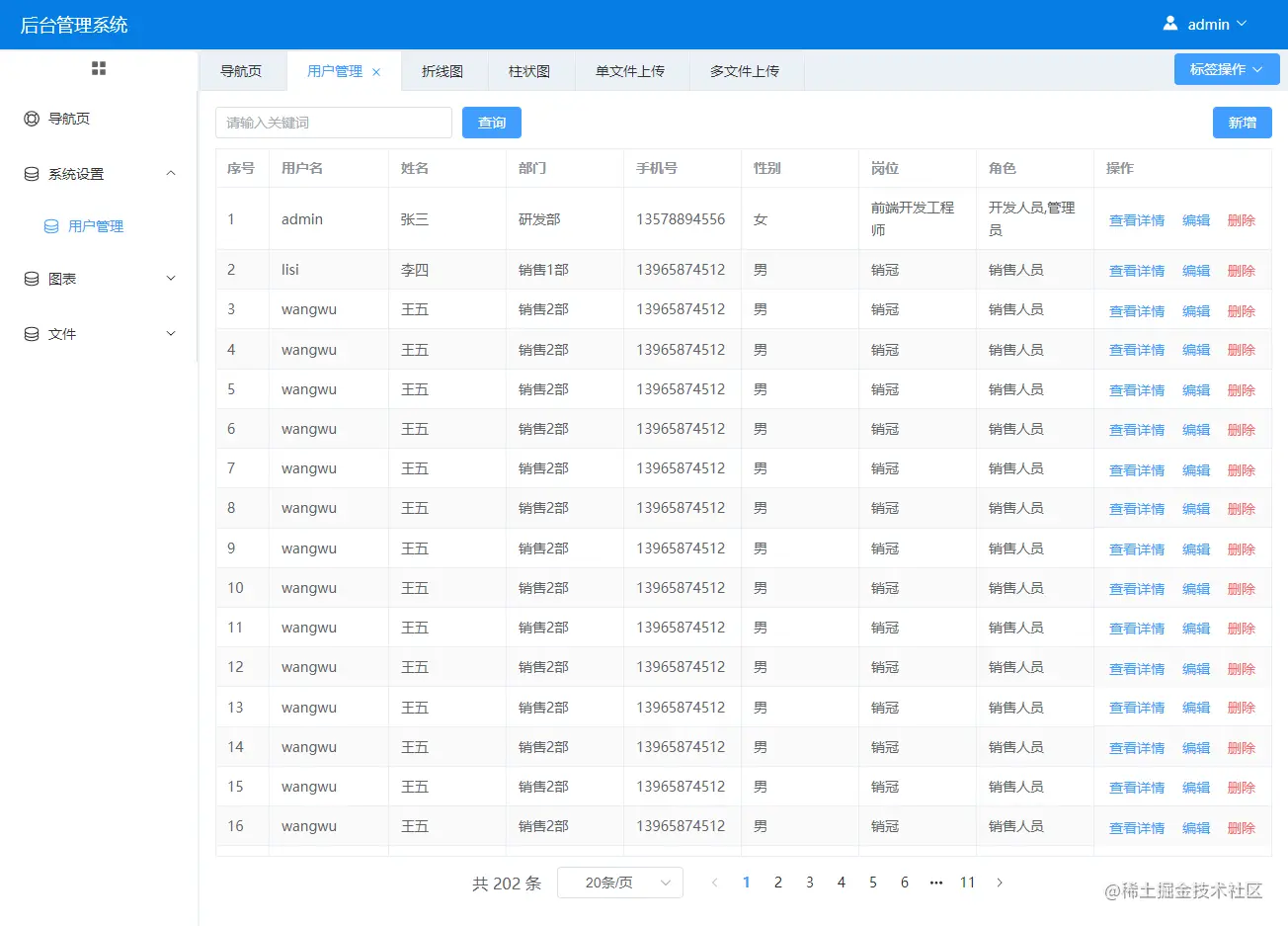The height and width of the screenshot is (926, 1288).
Task: Click the 查询 search button
Action: [492, 123]
